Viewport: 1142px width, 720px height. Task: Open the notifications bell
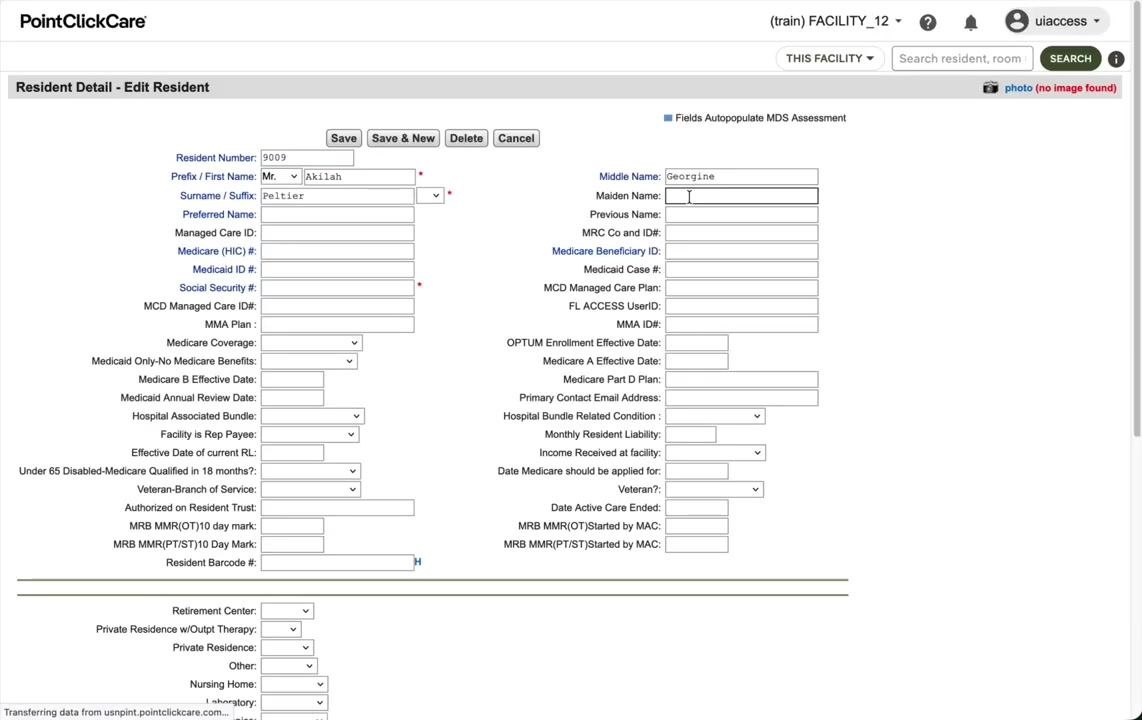click(970, 23)
